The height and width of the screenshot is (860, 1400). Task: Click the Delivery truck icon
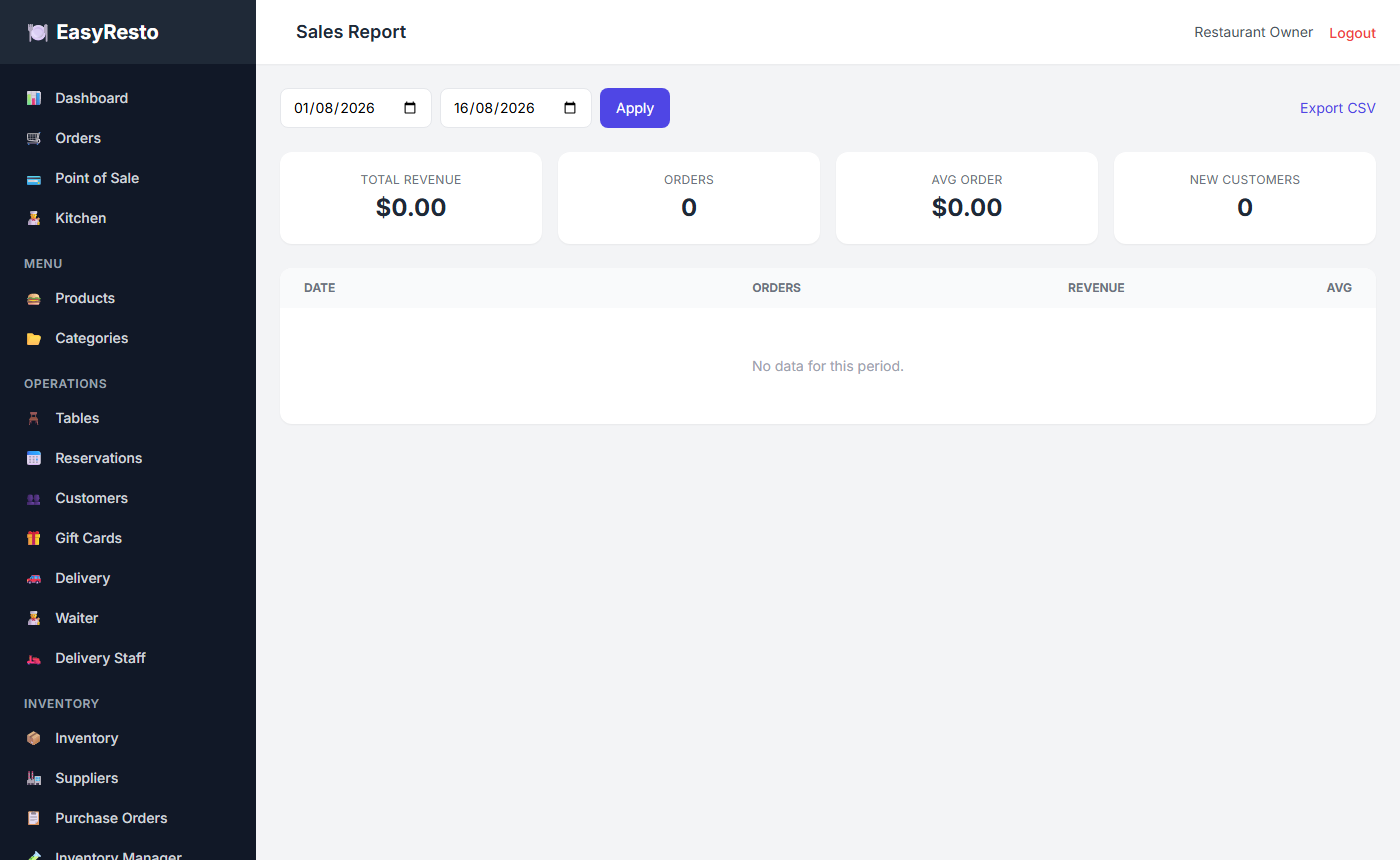click(x=34, y=578)
